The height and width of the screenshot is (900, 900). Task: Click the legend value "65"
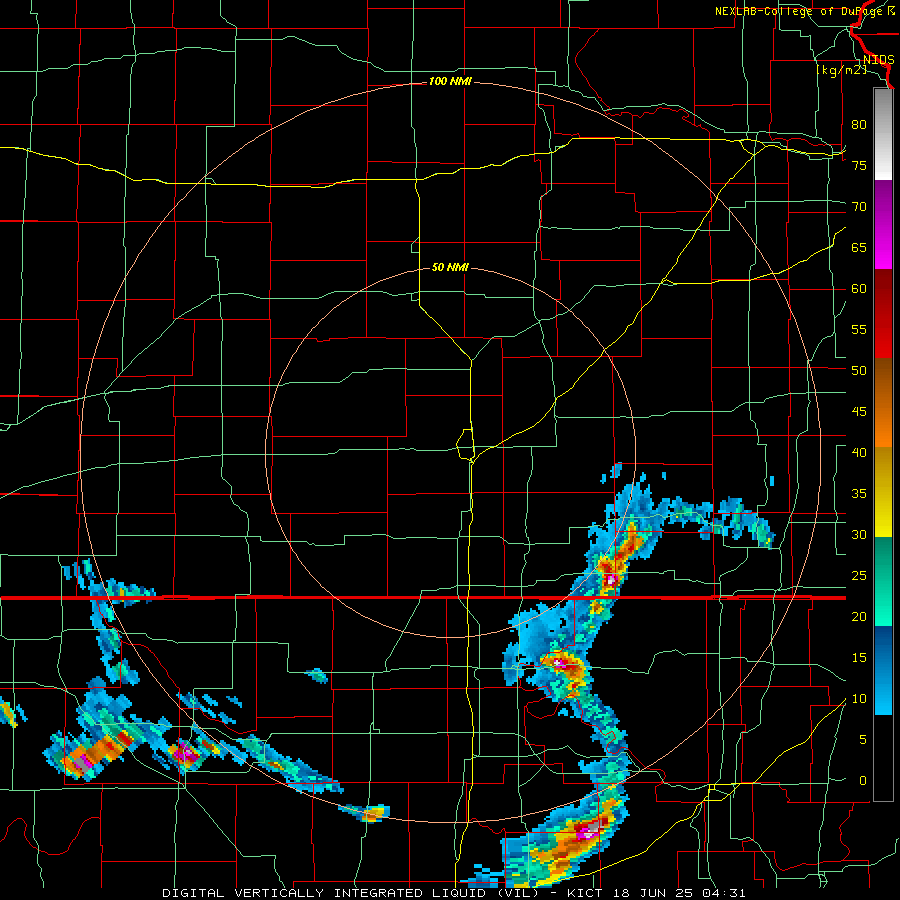859,247
